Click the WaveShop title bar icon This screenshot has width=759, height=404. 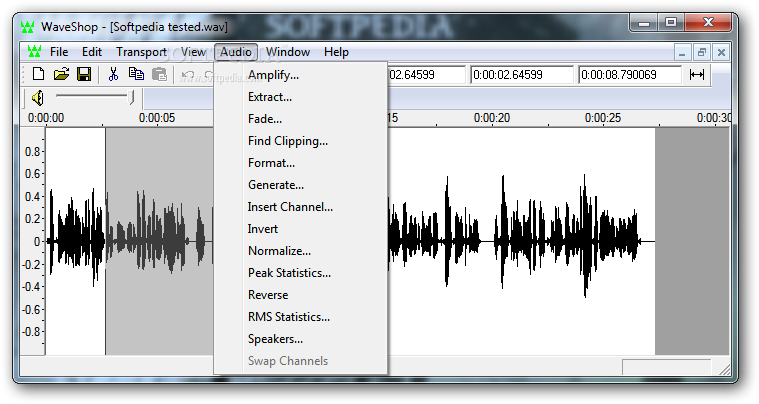(28, 27)
